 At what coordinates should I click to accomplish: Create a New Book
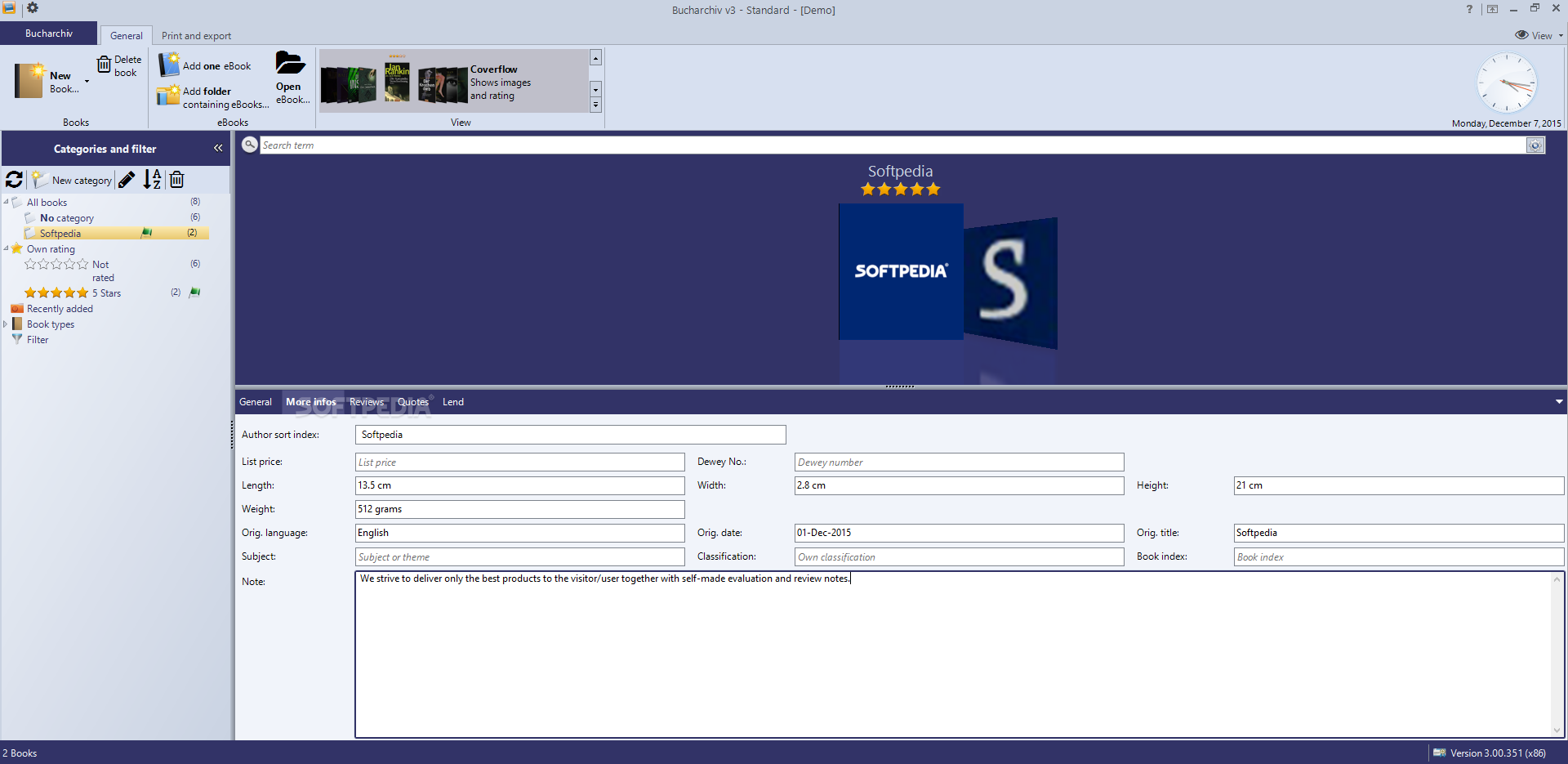coord(47,81)
